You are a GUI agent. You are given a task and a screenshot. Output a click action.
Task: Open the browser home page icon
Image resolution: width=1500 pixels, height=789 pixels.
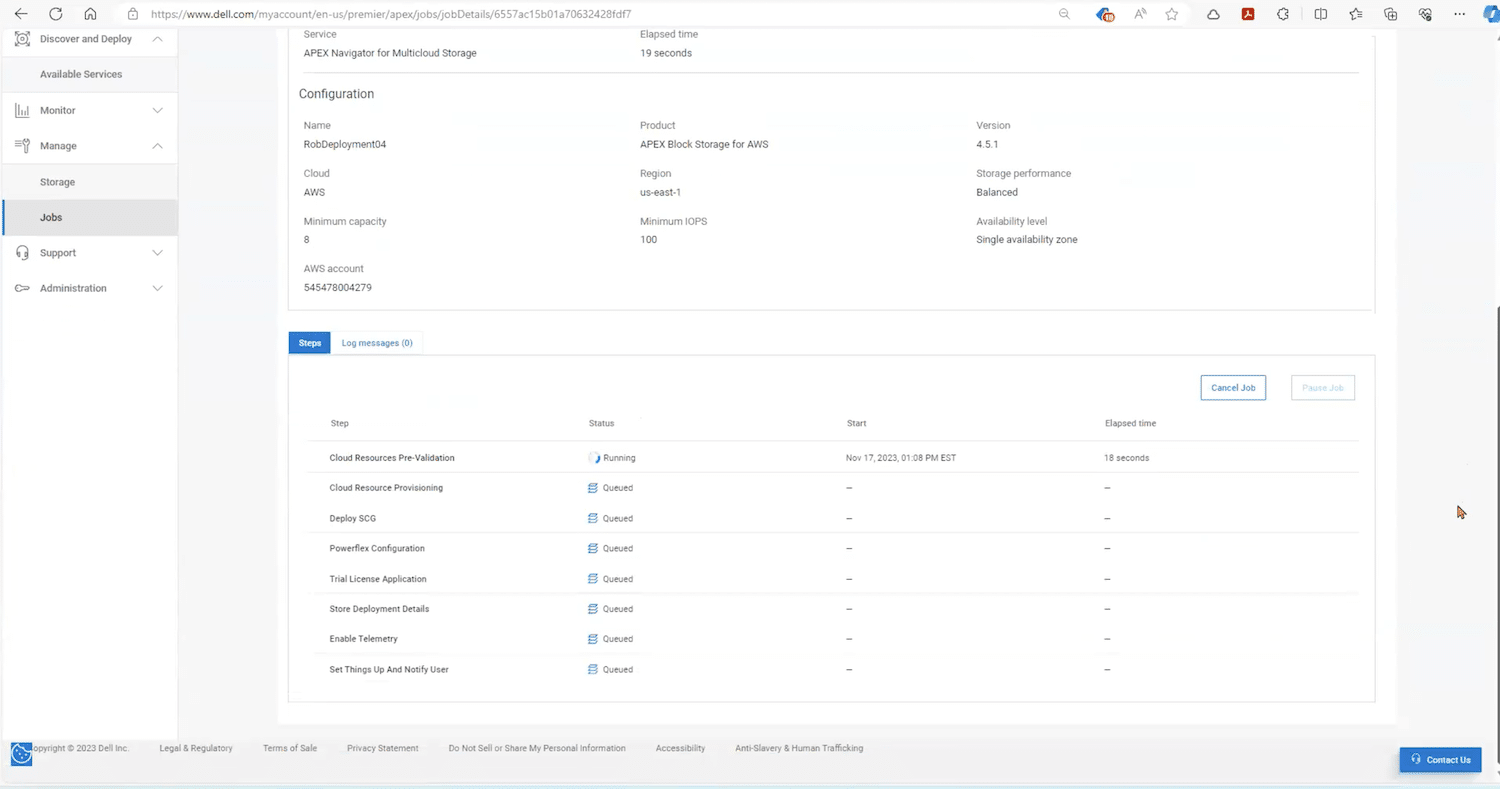pos(91,14)
